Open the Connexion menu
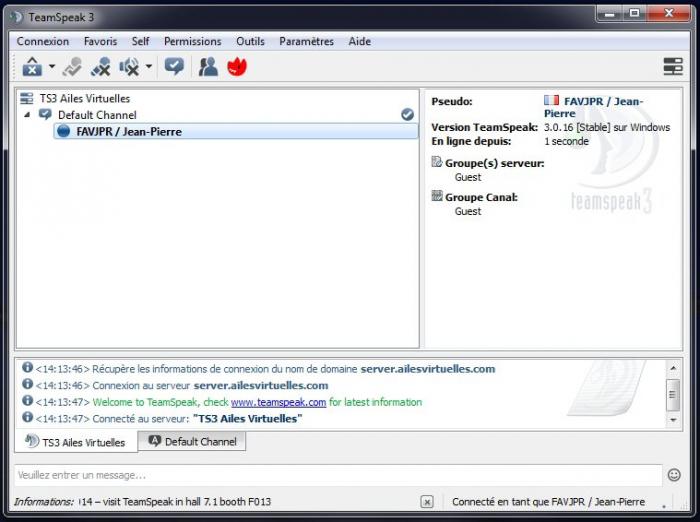This screenshot has height=522, width=700. pos(43,41)
